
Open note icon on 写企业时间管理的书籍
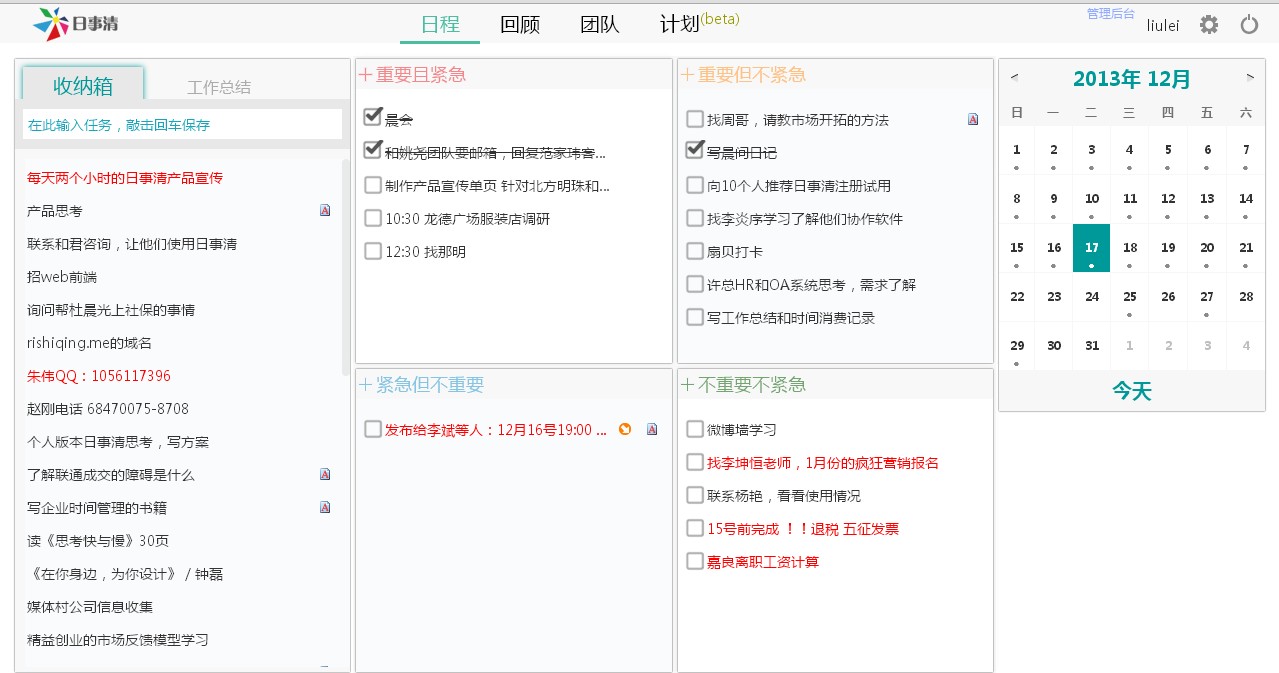(325, 507)
